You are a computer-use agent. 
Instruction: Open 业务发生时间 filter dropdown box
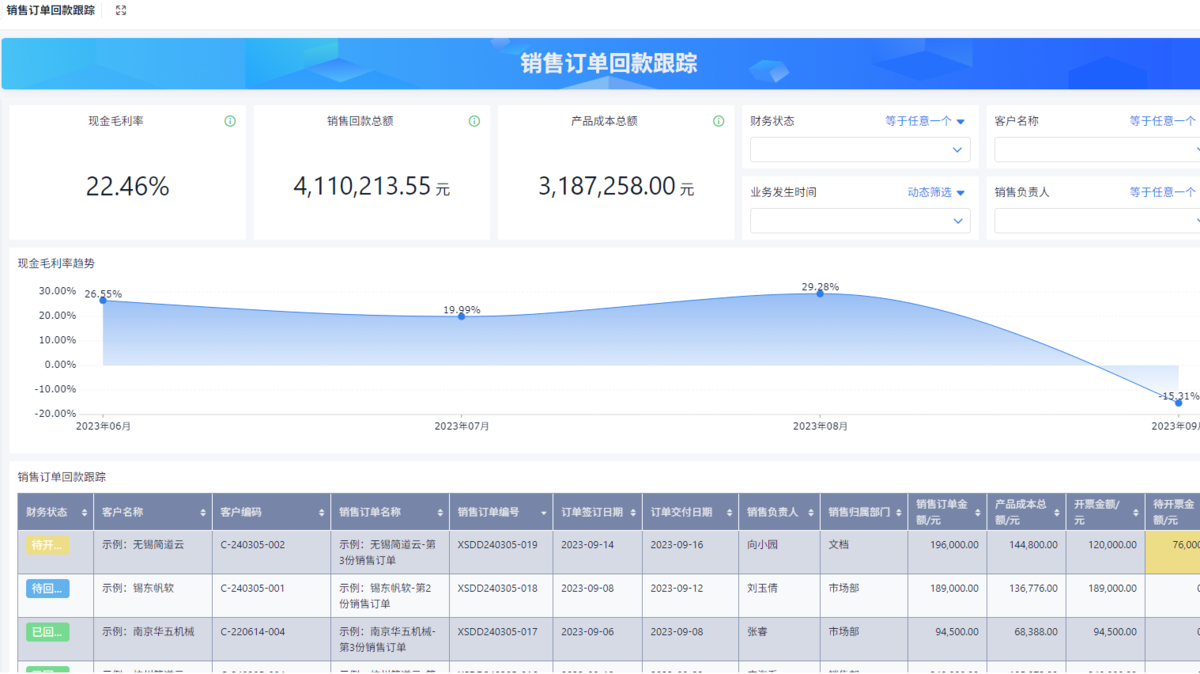point(860,221)
